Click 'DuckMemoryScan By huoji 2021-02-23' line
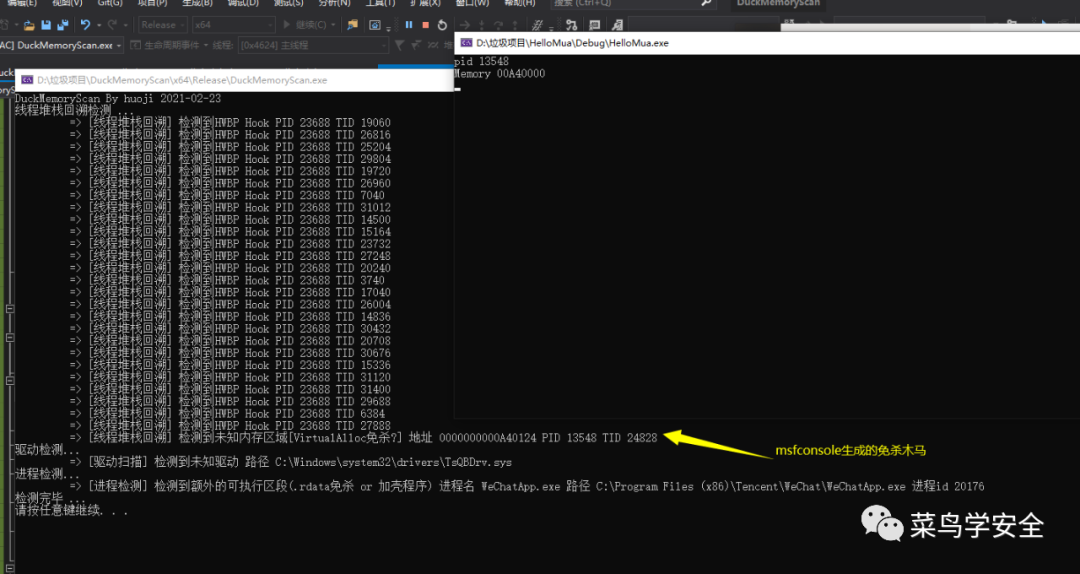Image resolution: width=1080 pixels, height=574 pixels. click(118, 99)
